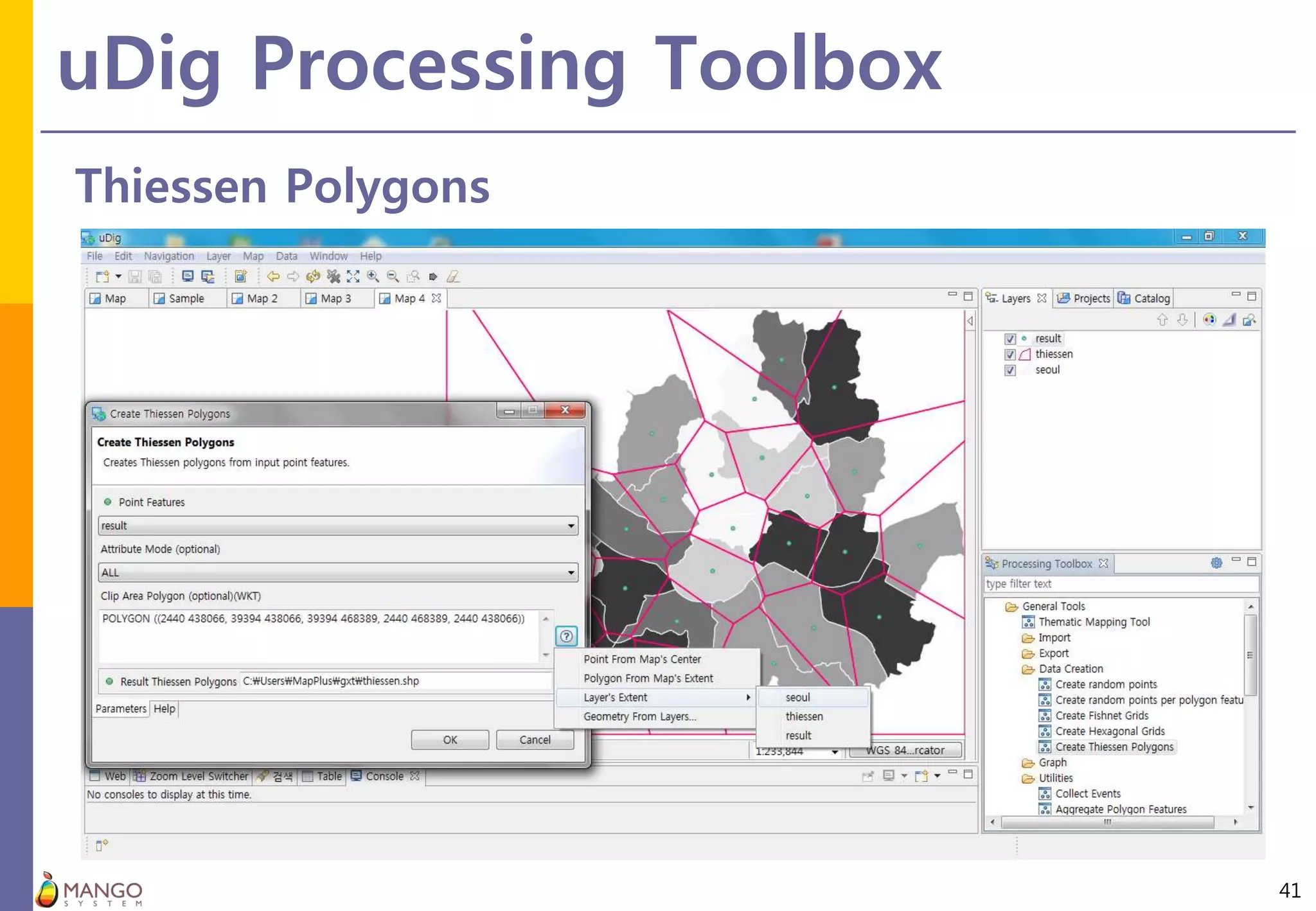The height and width of the screenshot is (911, 1316).
Task: Open Thematic Mapping Tool
Action: point(1086,623)
